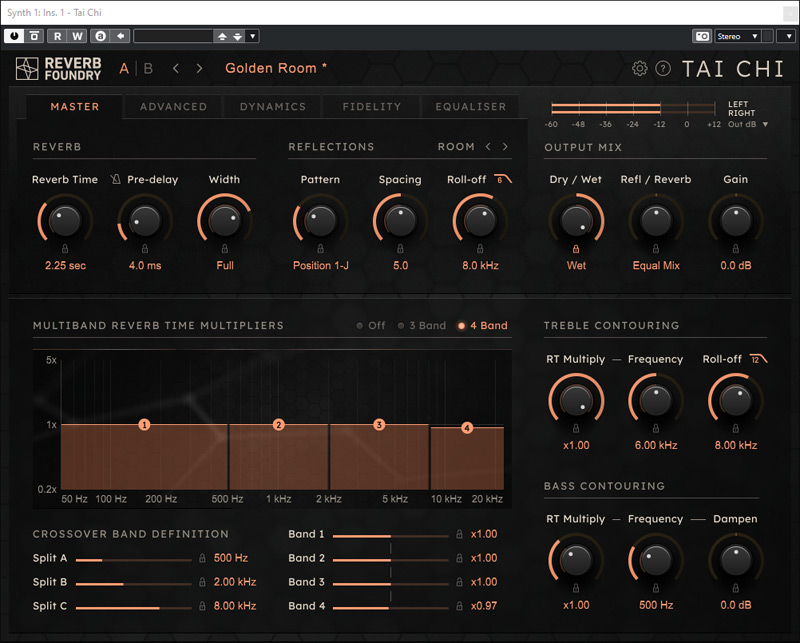Open the Tai Chi settings gear
Image resolution: width=800 pixels, height=643 pixels.
640,68
